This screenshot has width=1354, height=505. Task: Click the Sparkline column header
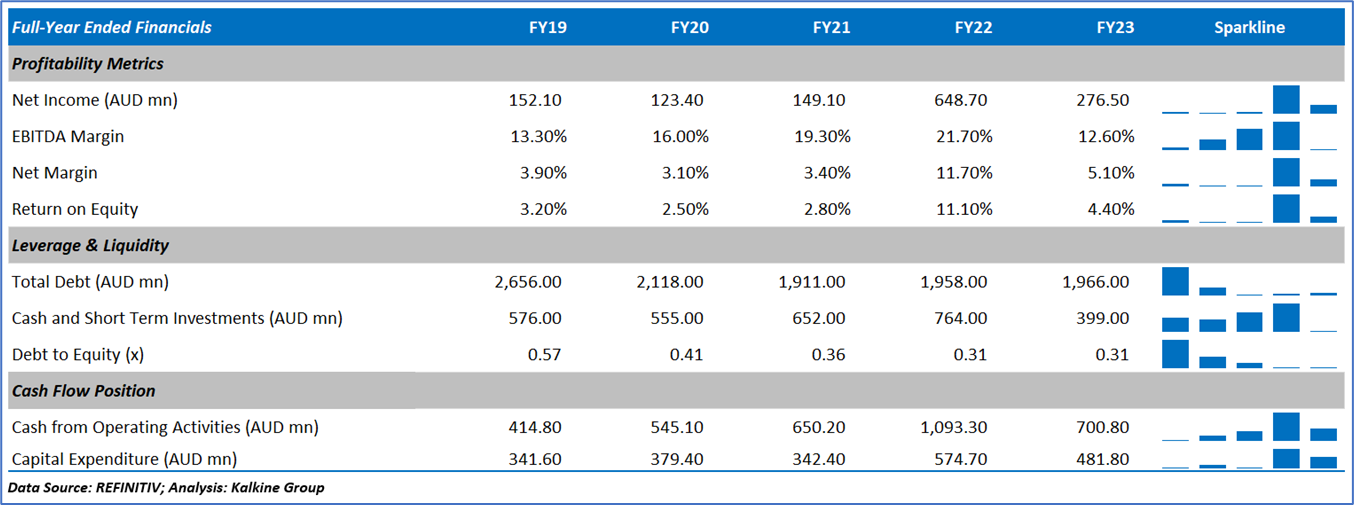[x=1249, y=28]
